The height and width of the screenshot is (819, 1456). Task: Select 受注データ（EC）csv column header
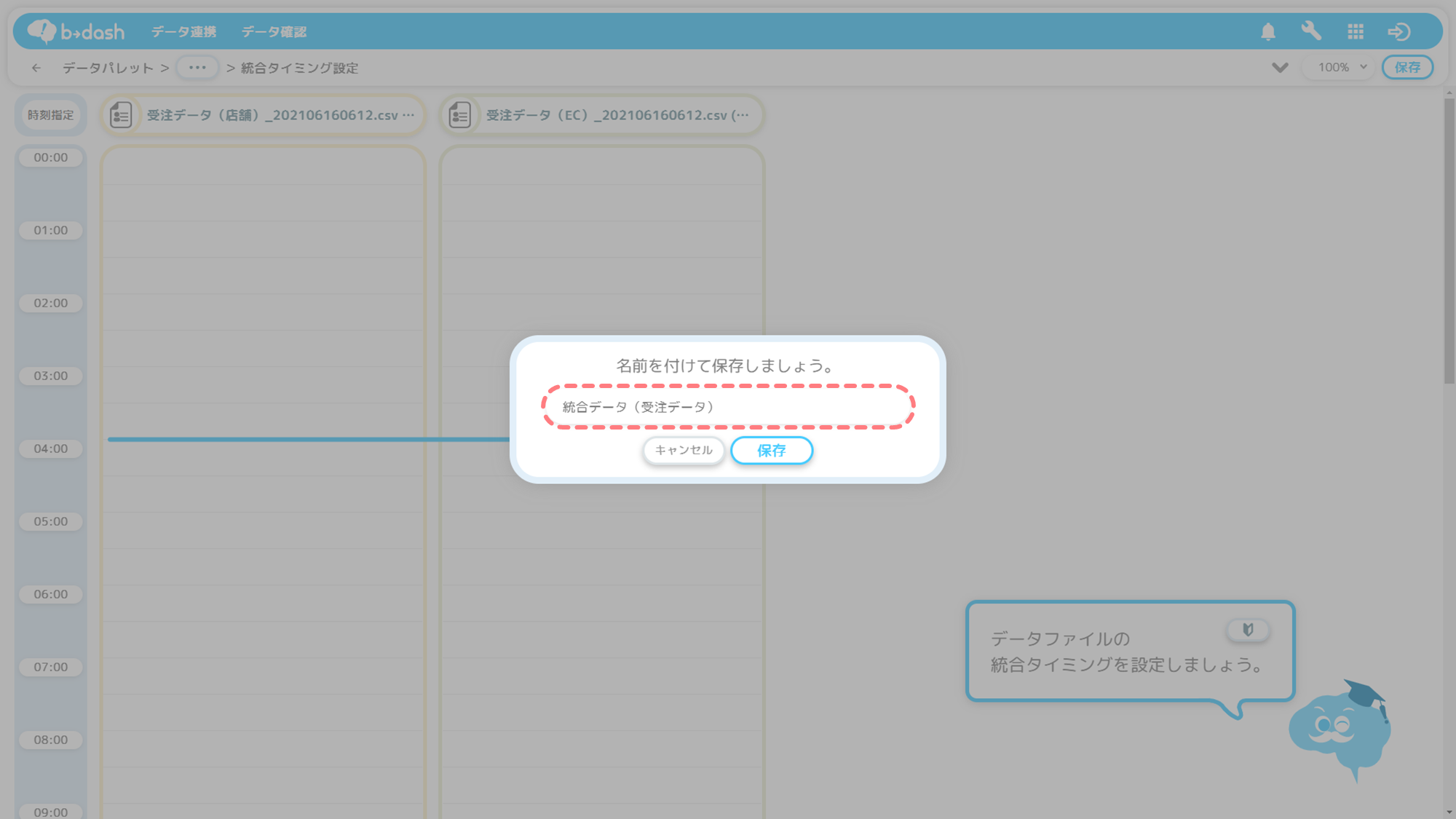point(601,115)
